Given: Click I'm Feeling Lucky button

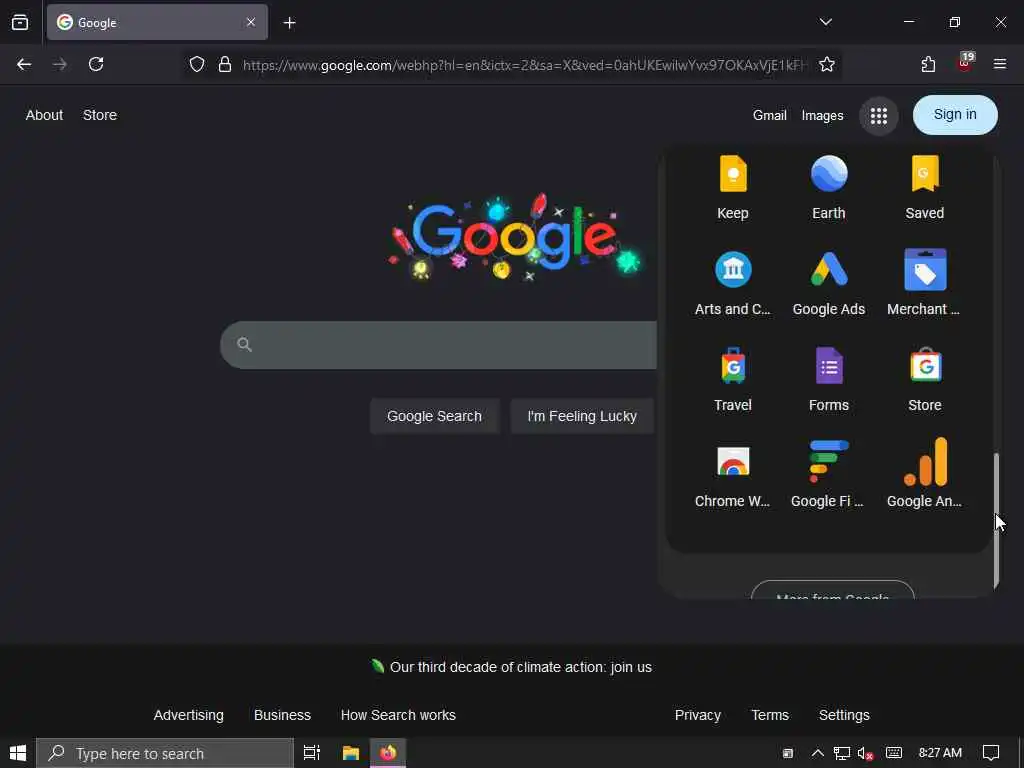Looking at the screenshot, I should pyautogui.click(x=582, y=416).
